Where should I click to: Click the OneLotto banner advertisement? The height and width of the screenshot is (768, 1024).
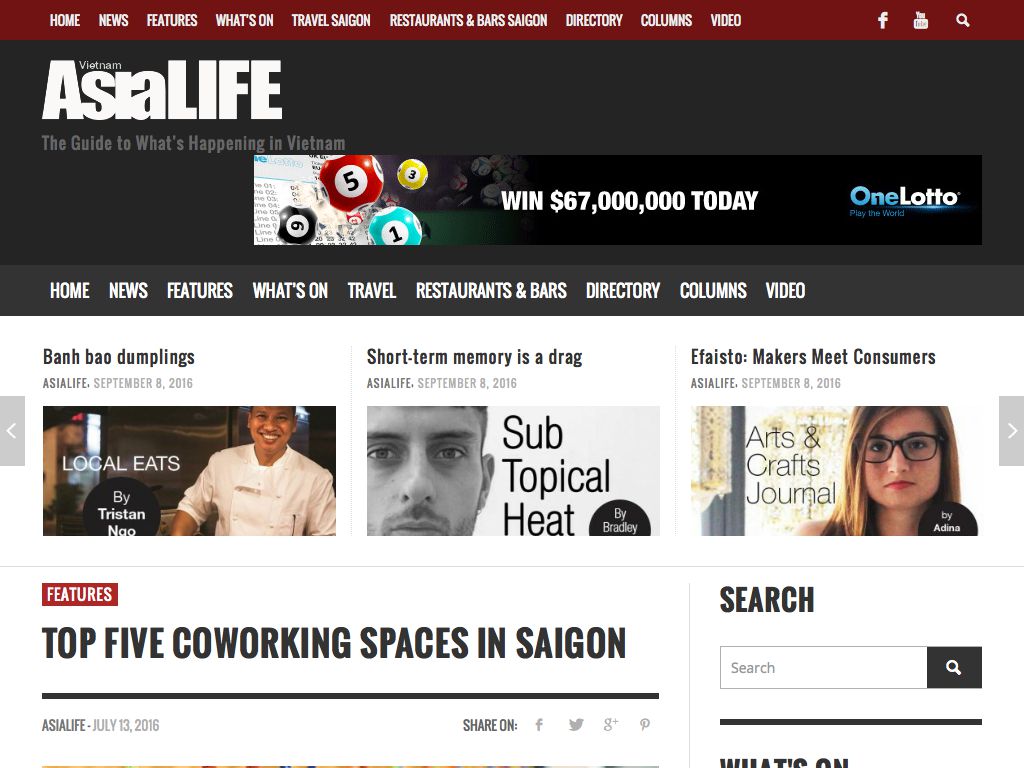pos(617,200)
